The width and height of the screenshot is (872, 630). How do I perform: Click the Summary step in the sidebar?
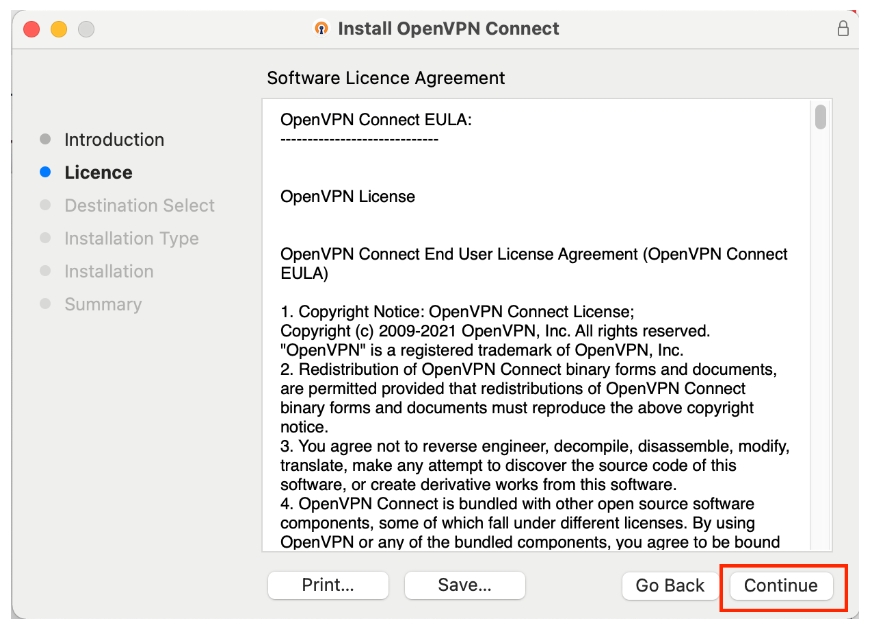[x=103, y=305]
